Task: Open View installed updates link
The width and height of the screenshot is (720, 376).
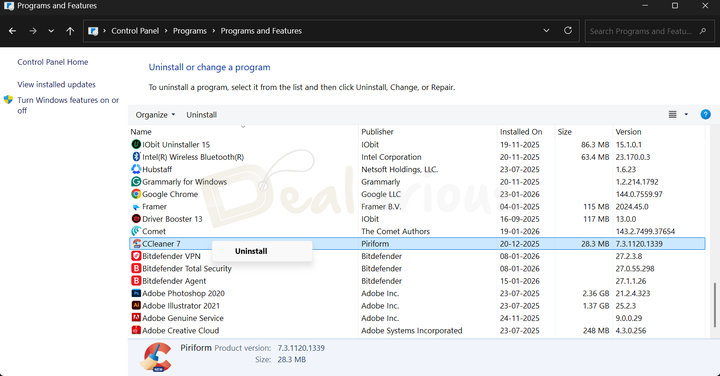Action: 56,84
